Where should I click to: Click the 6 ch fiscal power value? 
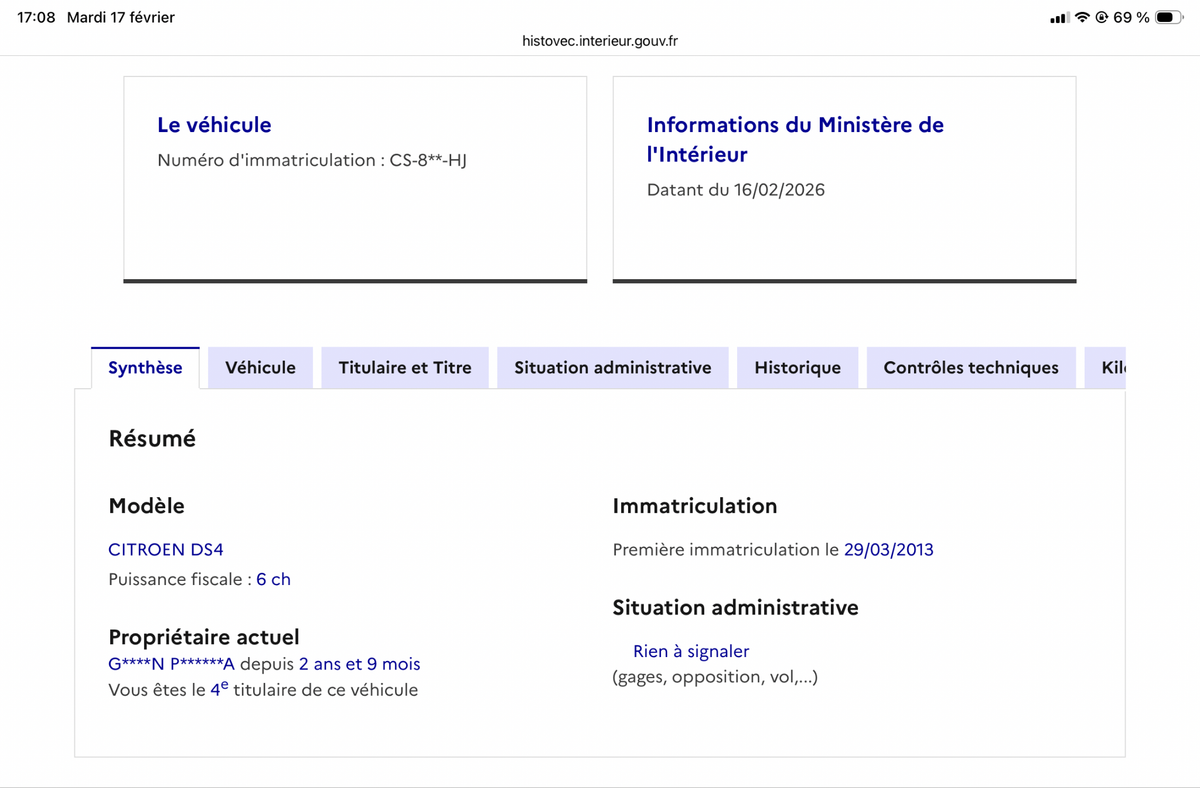273,579
